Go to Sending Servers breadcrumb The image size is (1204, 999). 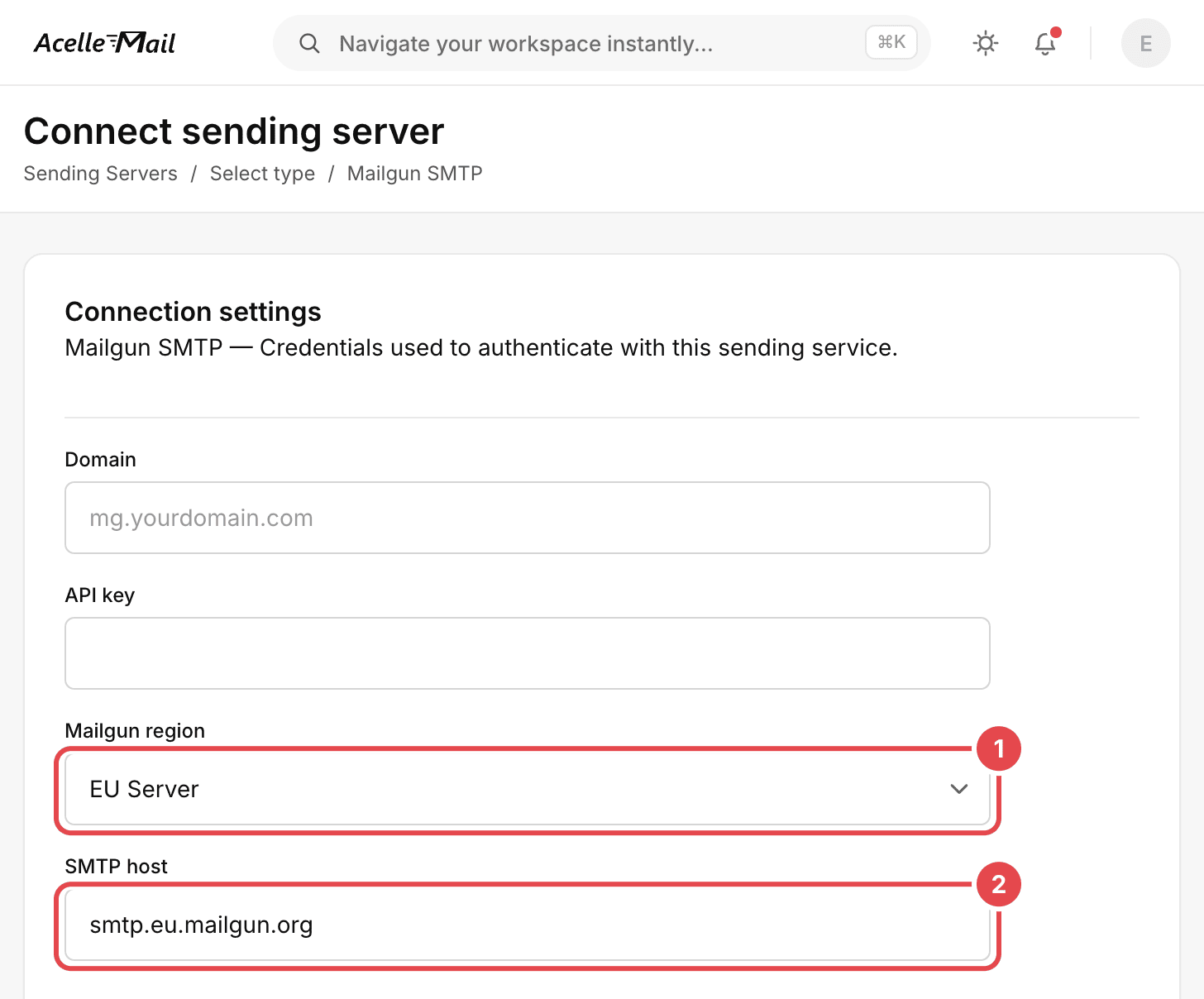[101, 174]
